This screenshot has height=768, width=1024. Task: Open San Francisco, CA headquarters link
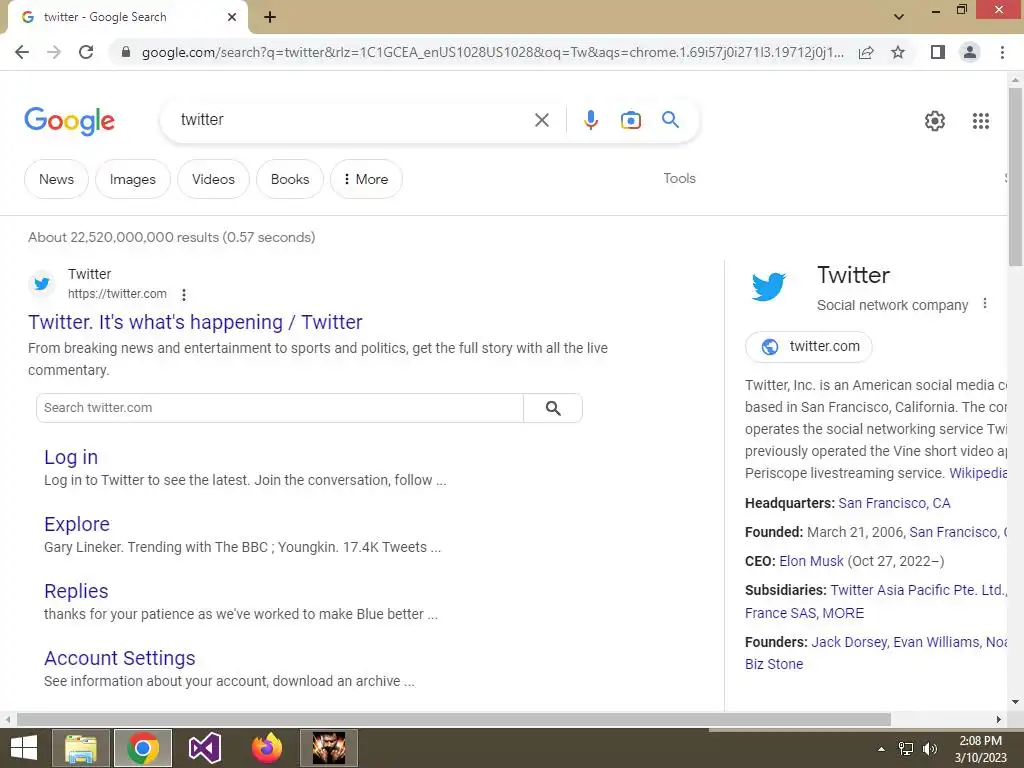click(894, 503)
